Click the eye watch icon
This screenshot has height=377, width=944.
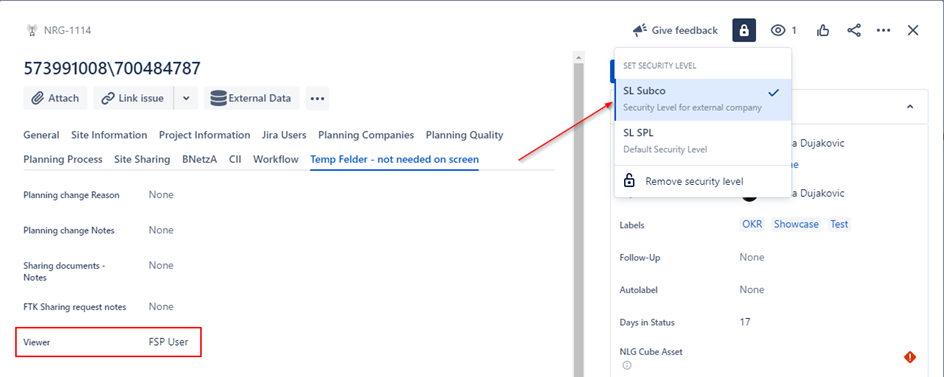pos(778,30)
